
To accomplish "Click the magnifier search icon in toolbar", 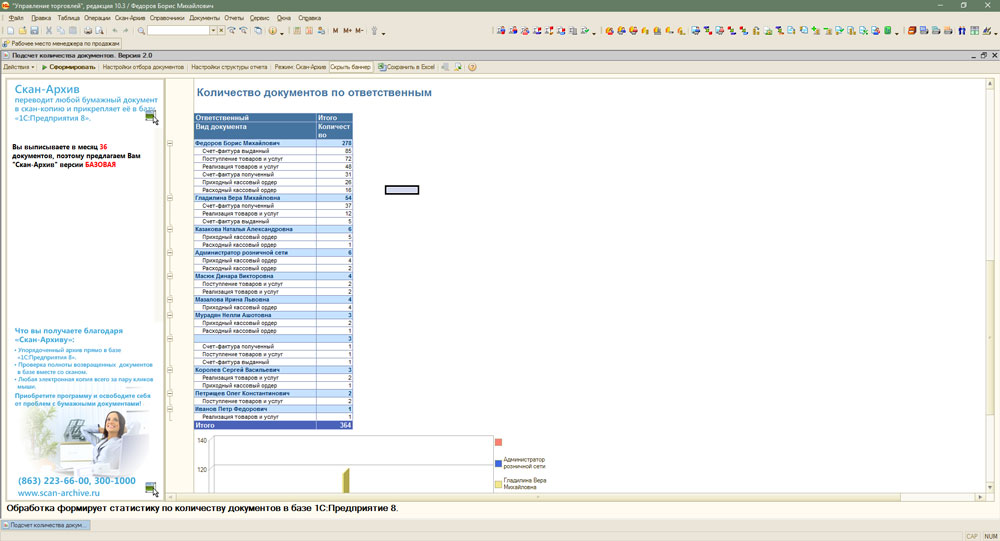I will (141, 31).
